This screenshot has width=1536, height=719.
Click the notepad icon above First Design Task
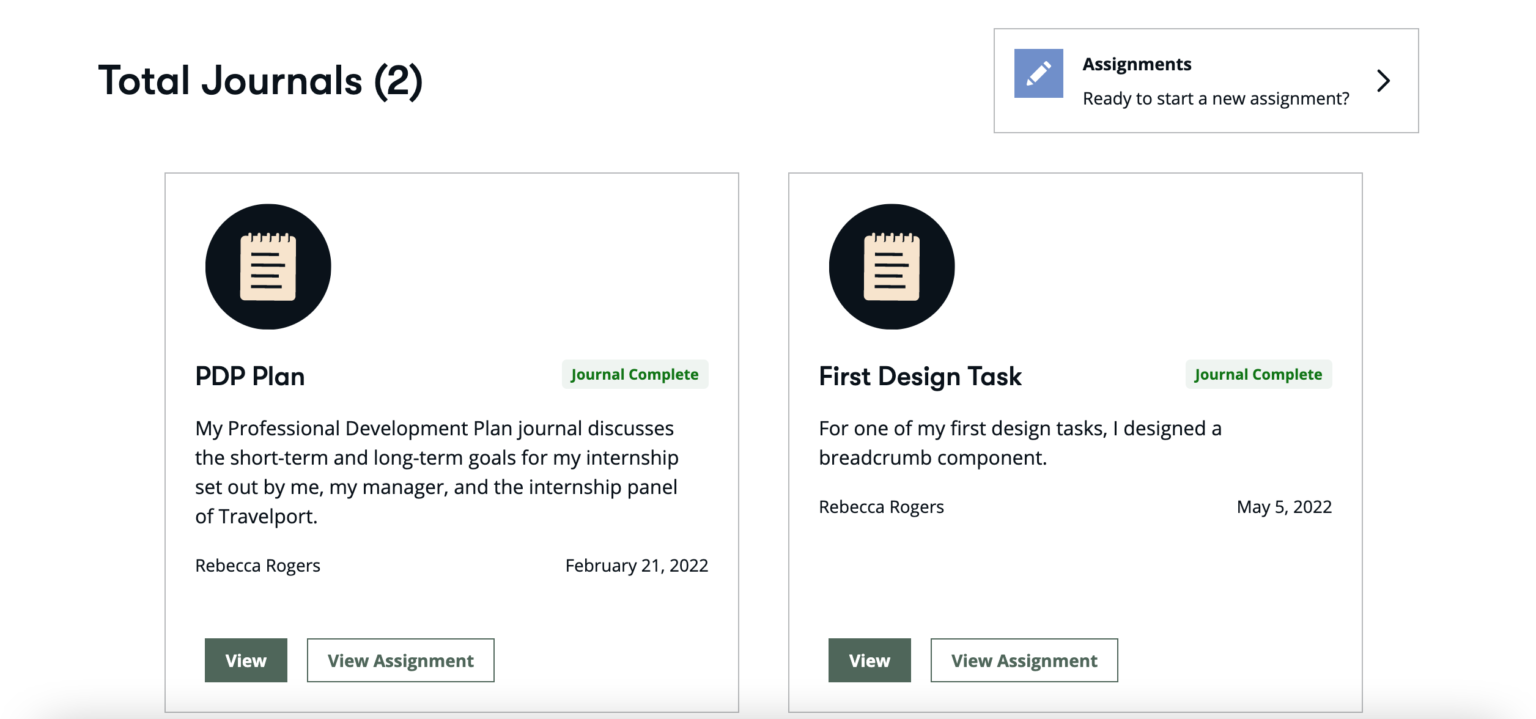[x=891, y=267]
